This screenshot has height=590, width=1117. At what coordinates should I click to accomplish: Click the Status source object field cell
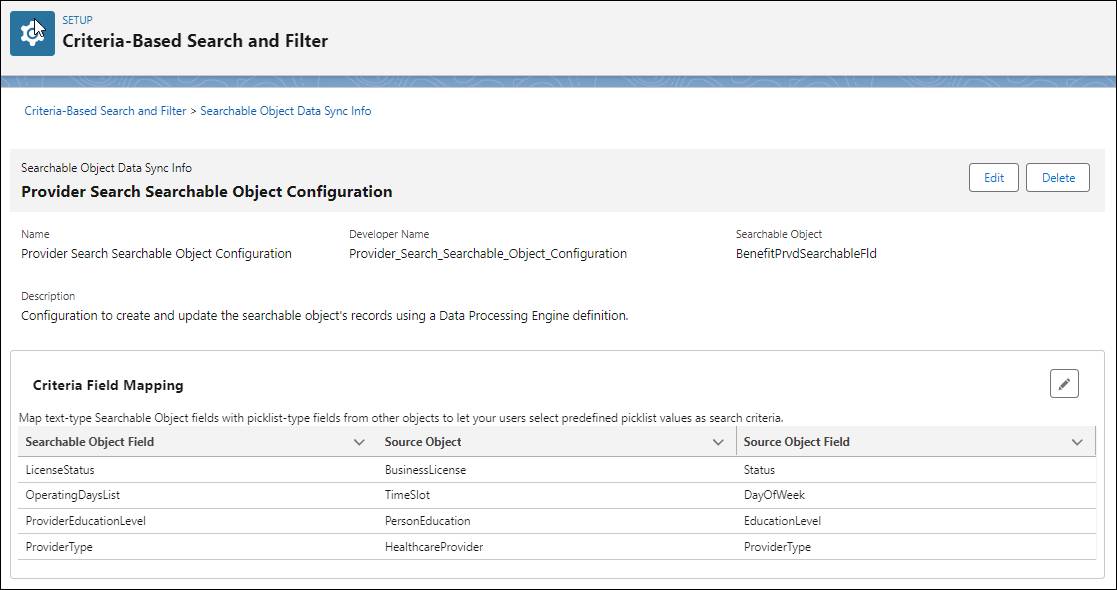(x=760, y=469)
